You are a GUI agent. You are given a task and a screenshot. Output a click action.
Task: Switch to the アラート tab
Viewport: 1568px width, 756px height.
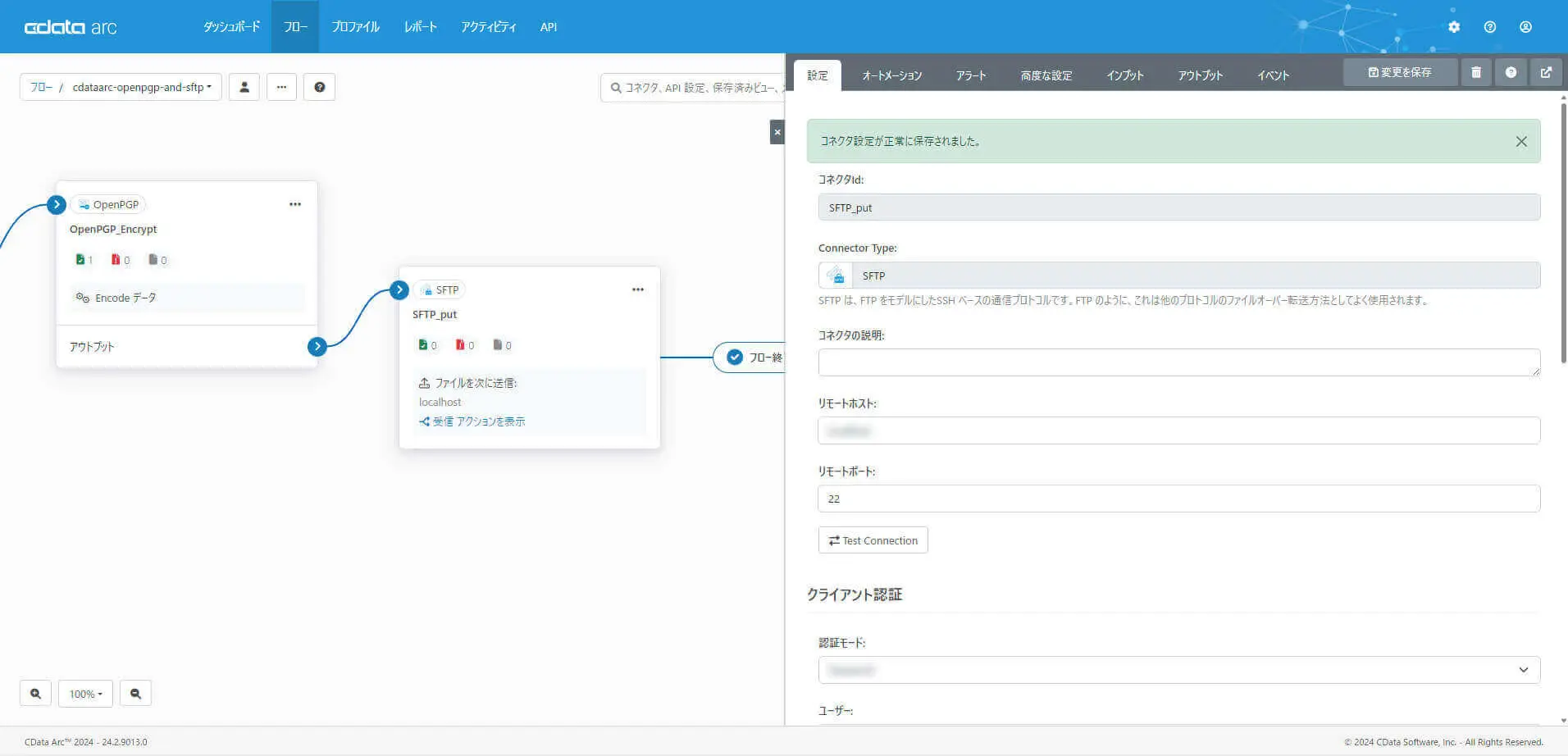pos(971,75)
